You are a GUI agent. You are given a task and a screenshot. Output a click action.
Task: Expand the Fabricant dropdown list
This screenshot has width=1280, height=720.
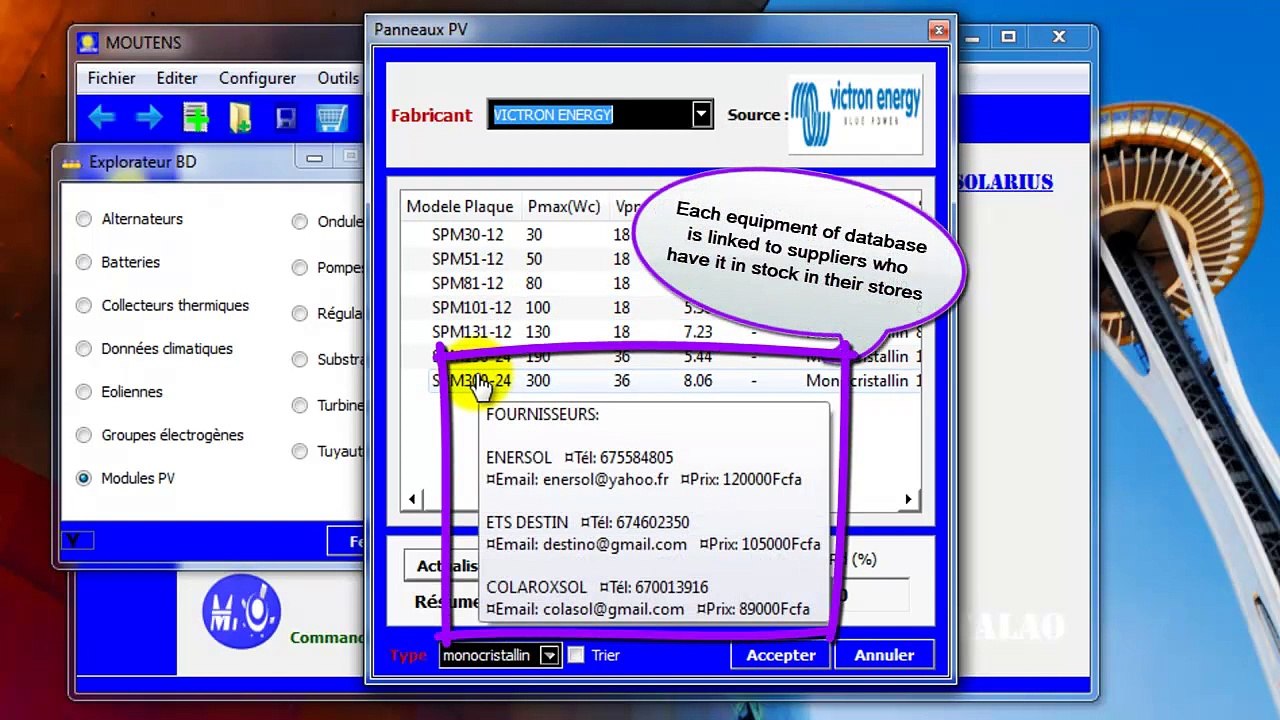[x=701, y=115]
